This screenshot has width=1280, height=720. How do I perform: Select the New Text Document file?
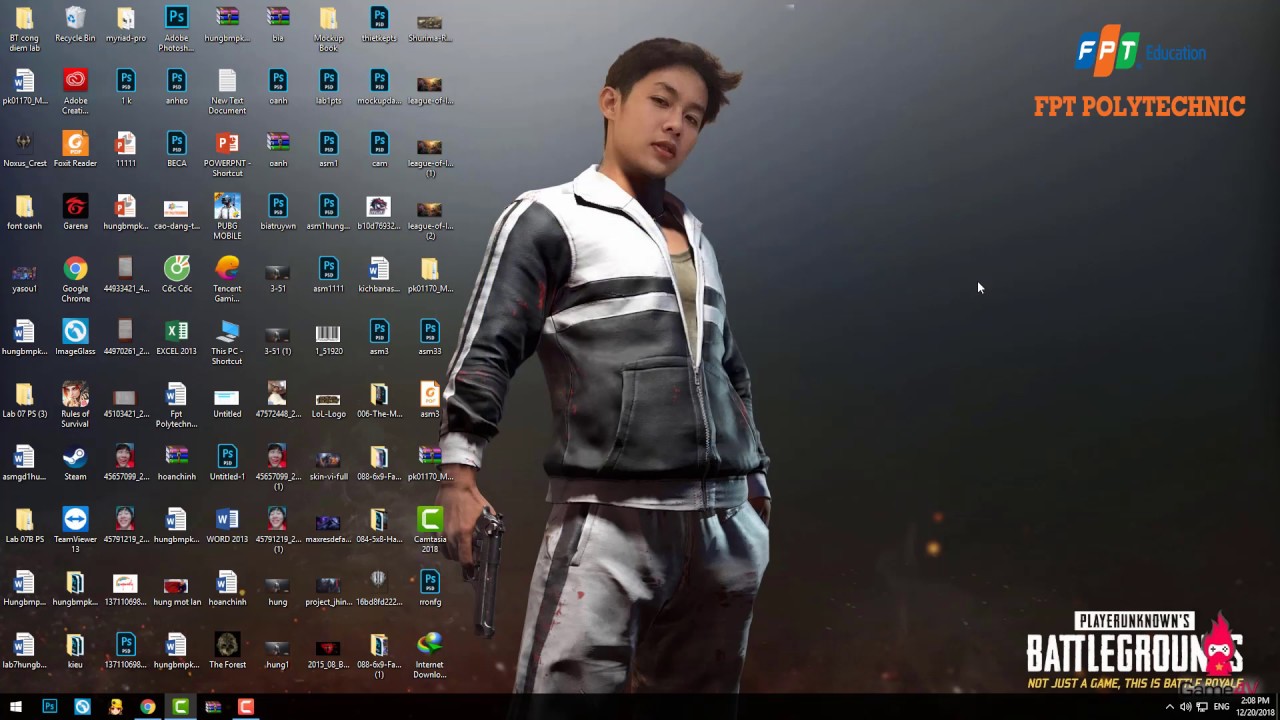(227, 91)
